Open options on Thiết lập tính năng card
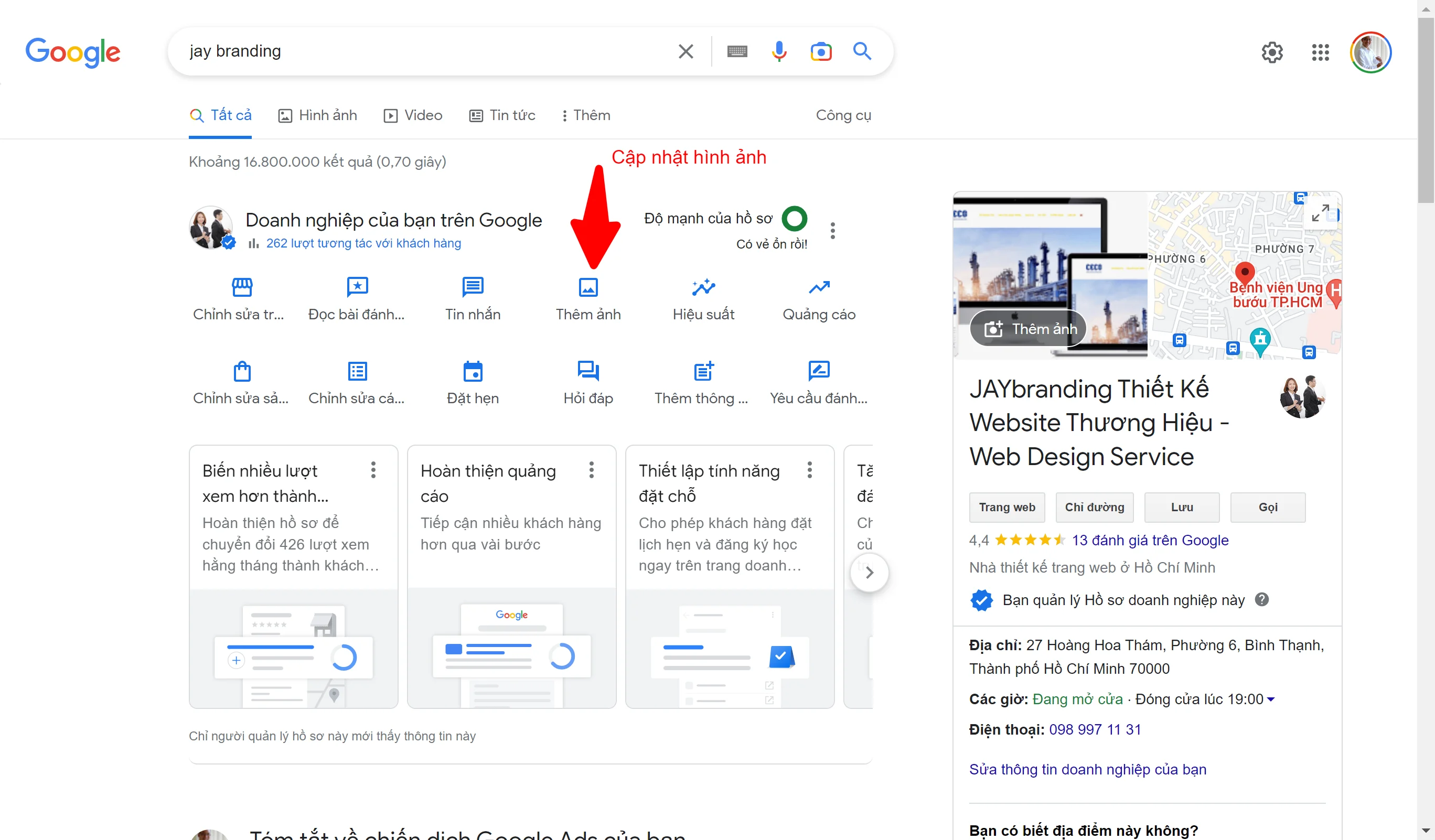The width and height of the screenshot is (1435, 840). pyautogui.click(x=809, y=470)
